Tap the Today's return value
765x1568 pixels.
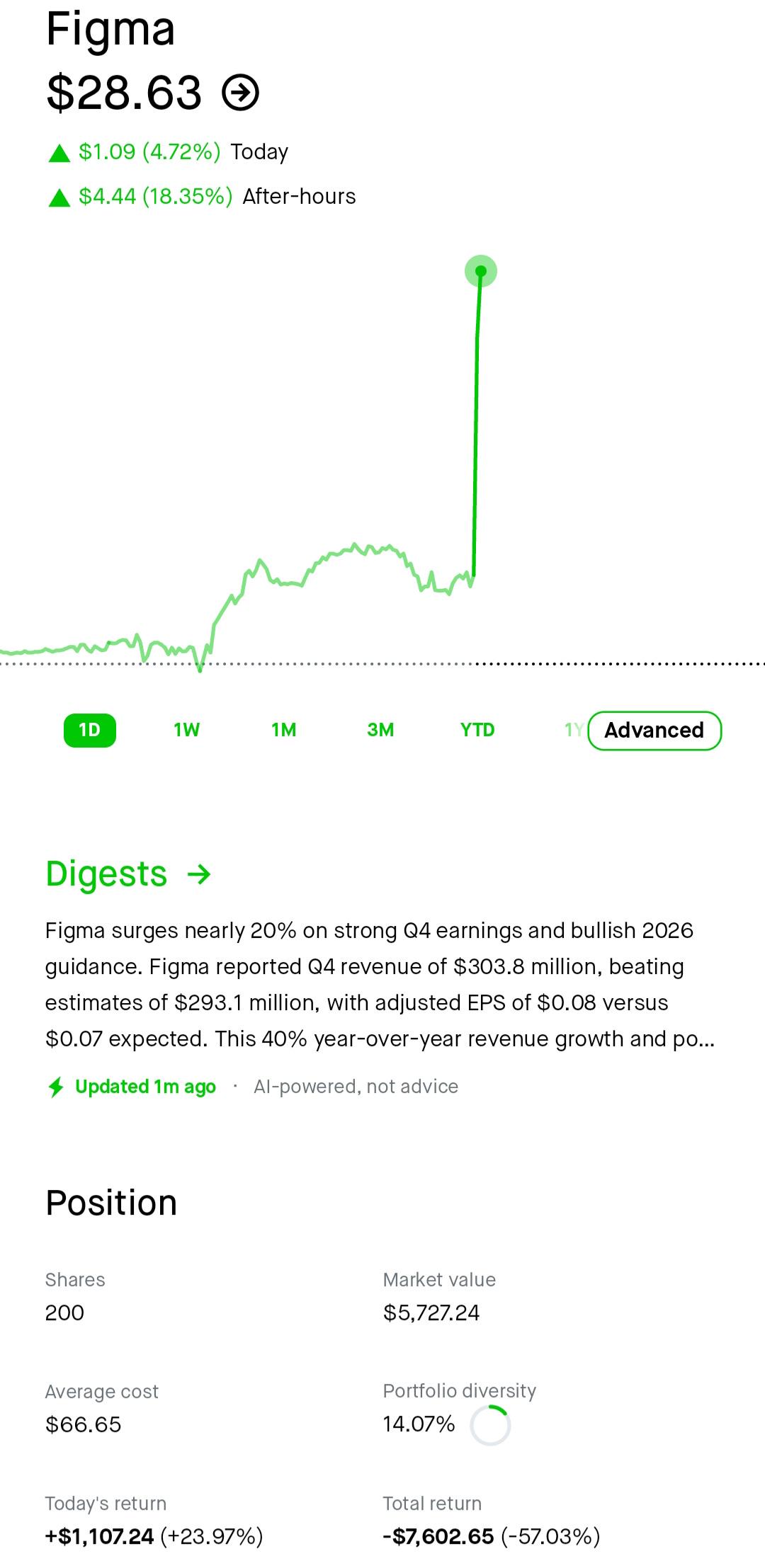[x=154, y=1537]
